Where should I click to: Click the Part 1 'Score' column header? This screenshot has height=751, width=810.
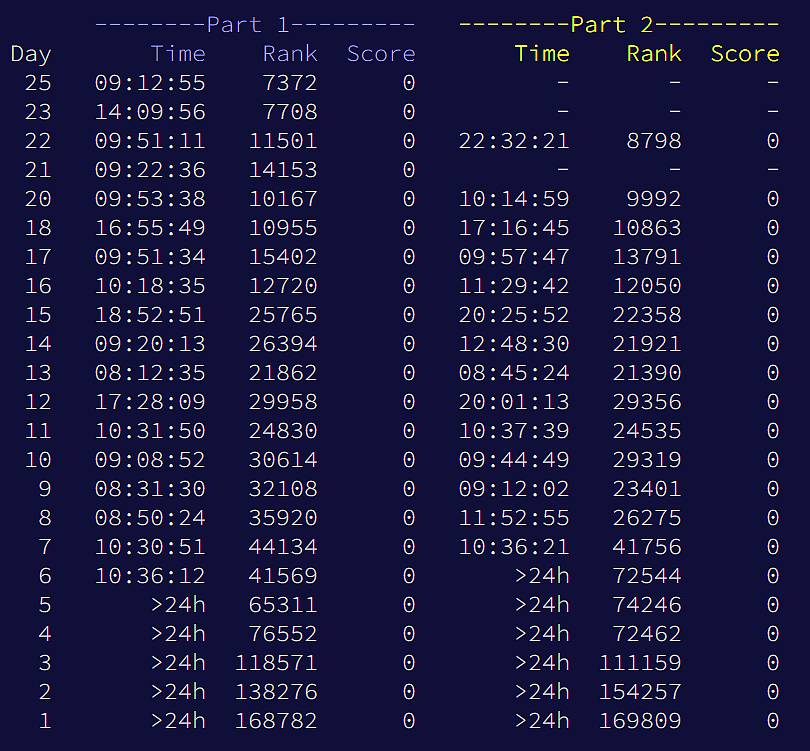pos(381,54)
